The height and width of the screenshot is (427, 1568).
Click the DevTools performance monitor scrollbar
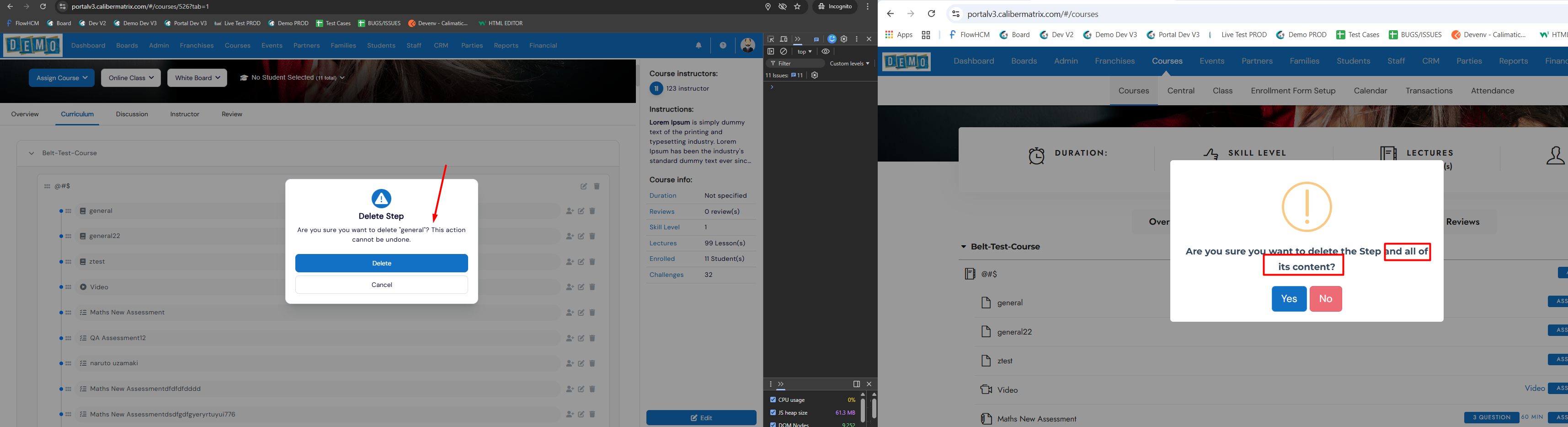point(863,410)
